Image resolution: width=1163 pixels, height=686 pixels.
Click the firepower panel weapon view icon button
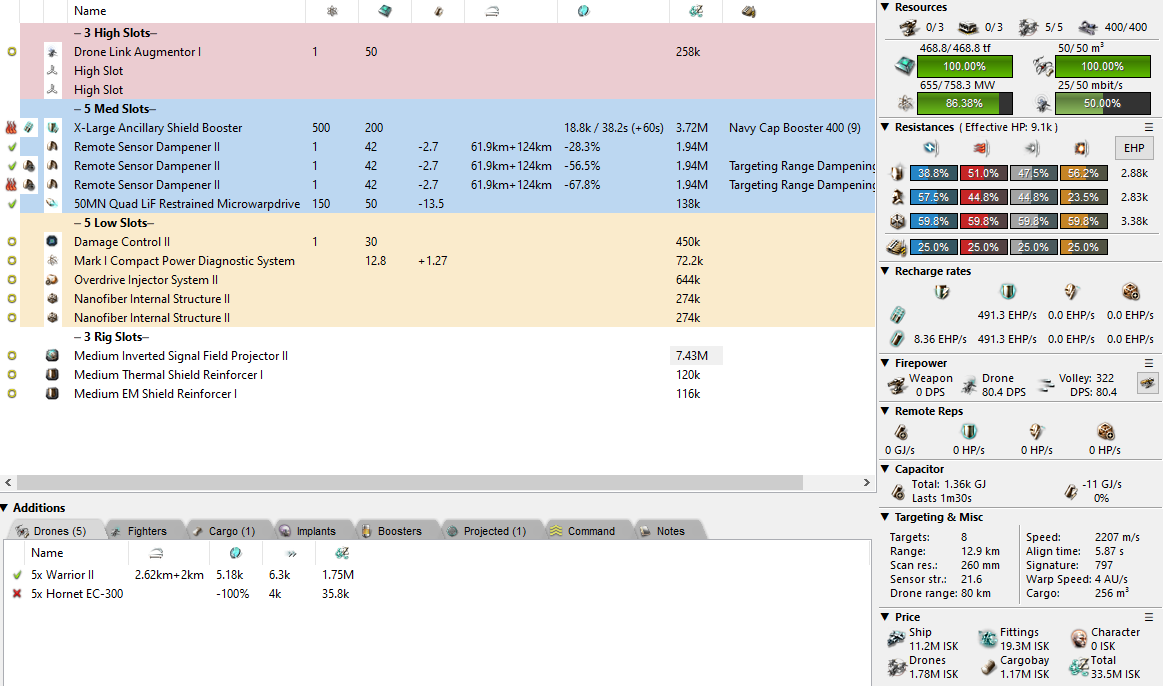[1148, 382]
